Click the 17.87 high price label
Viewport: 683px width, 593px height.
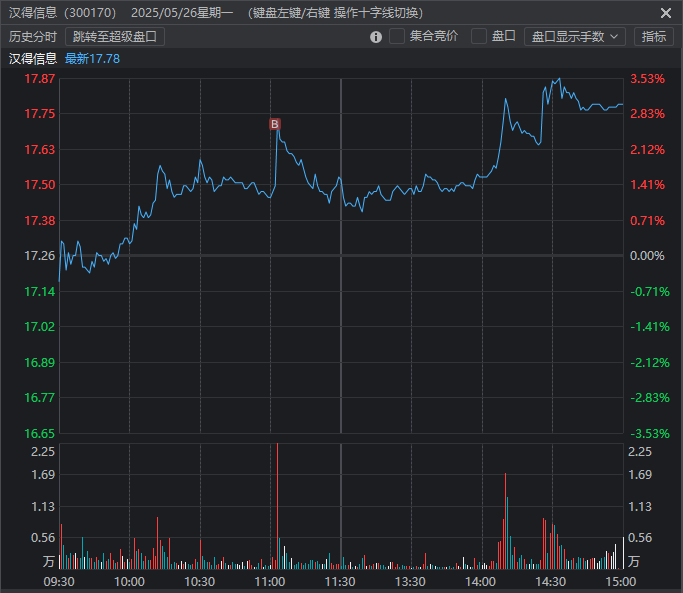(40, 79)
